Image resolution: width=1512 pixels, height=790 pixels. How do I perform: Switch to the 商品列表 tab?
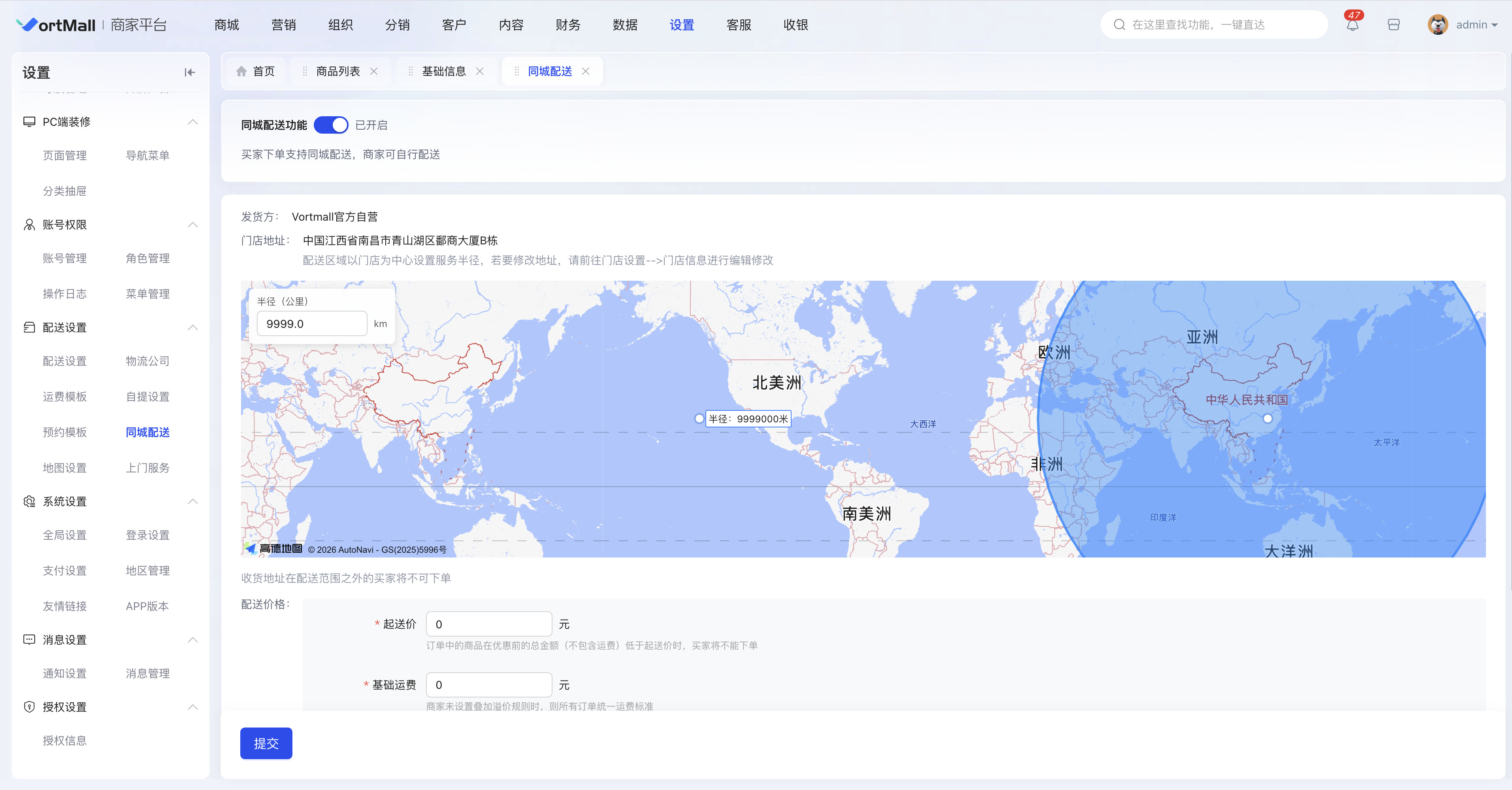point(337,71)
